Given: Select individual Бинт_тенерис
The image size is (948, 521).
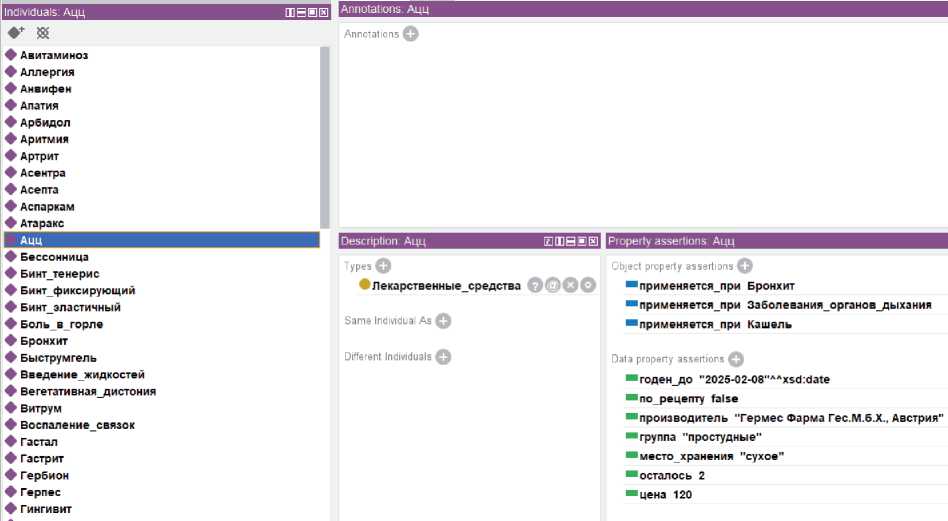Looking at the screenshot, I should (x=60, y=274).
